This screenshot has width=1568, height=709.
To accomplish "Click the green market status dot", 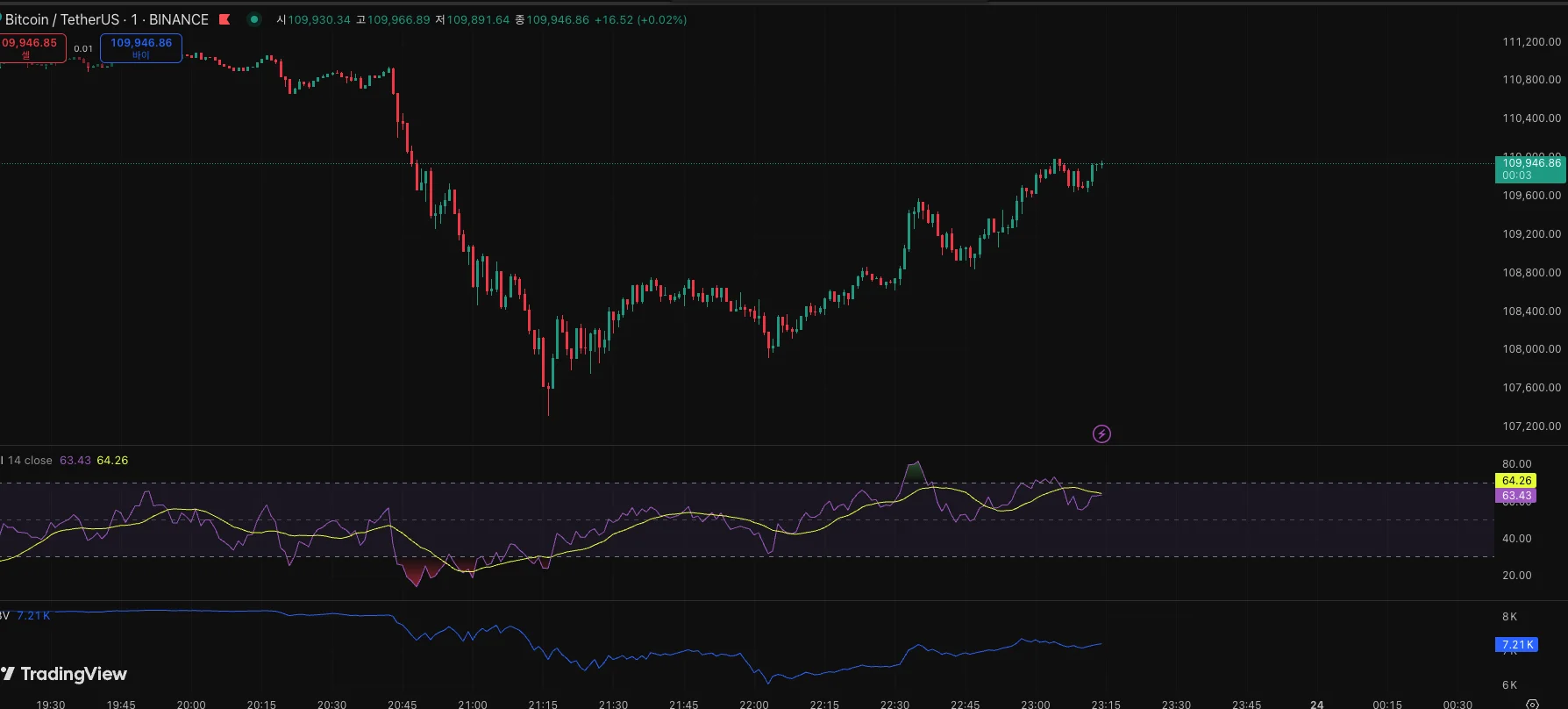I will tap(254, 19).
